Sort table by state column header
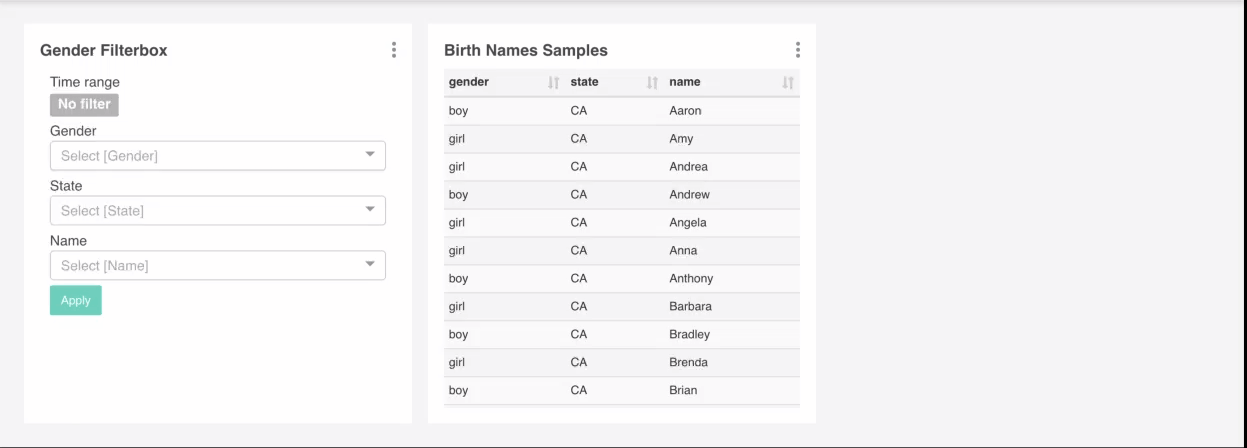The width and height of the screenshot is (1247, 448). (x=585, y=82)
